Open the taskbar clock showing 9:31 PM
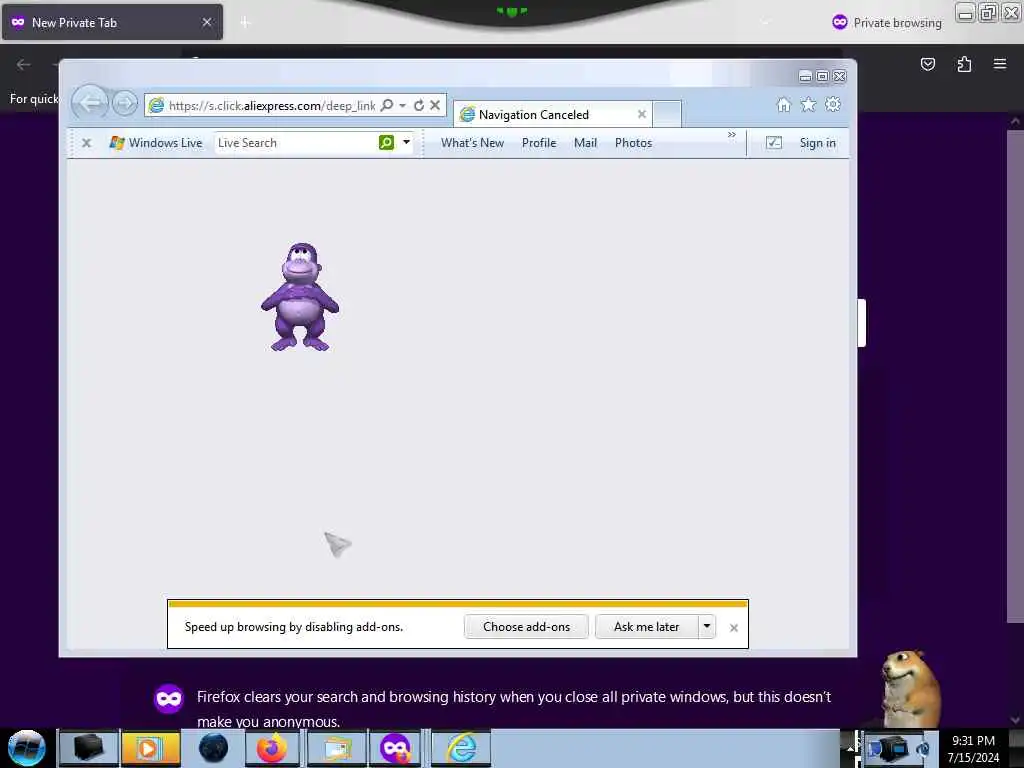The height and width of the screenshot is (768, 1024). [x=973, y=749]
